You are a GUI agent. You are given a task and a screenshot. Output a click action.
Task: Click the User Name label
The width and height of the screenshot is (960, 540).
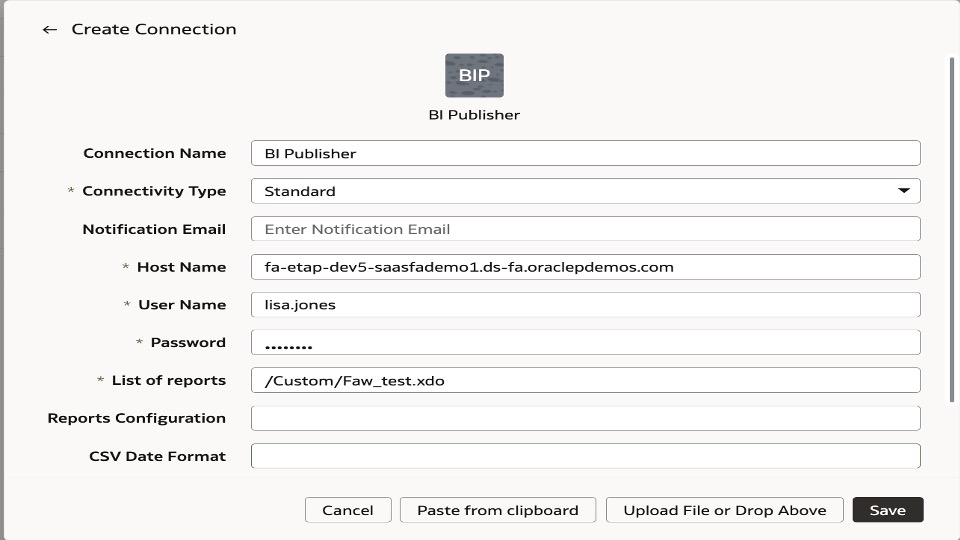182,305
